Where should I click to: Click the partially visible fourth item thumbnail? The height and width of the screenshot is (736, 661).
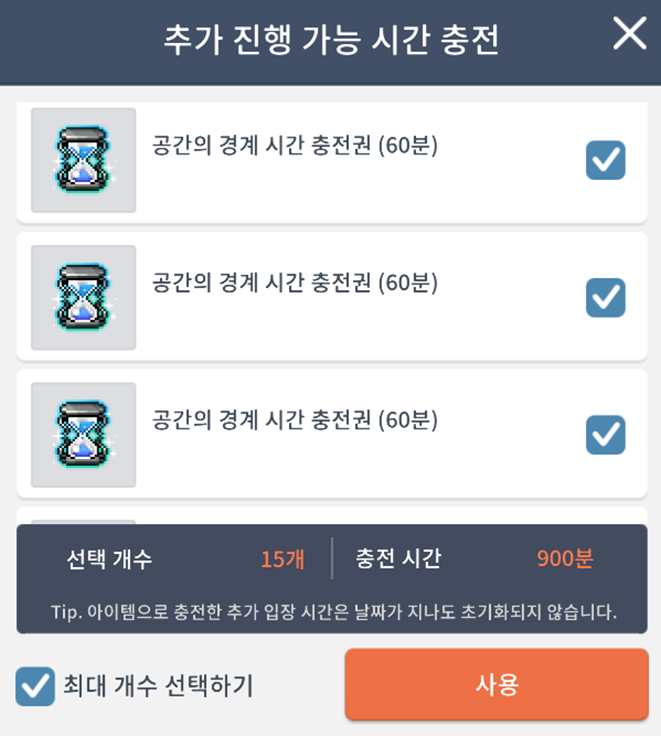83,521
